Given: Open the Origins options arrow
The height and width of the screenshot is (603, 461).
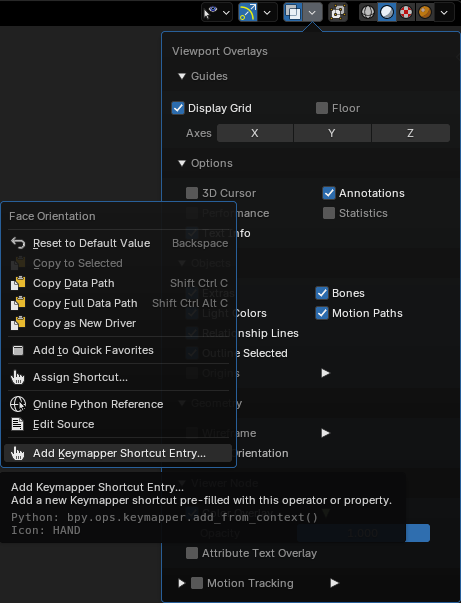Looking at the screenshot, I should coord(326,373).
